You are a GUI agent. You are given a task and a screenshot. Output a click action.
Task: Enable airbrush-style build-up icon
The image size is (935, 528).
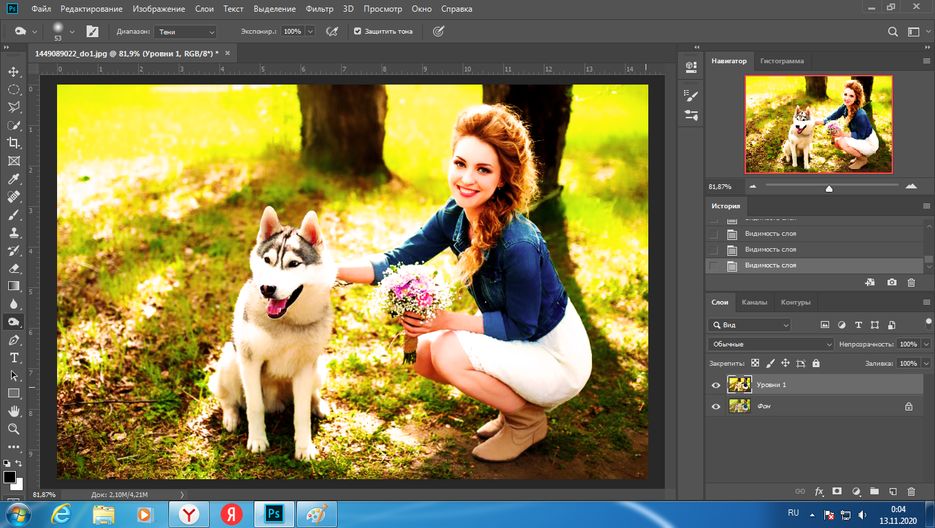click(332, 31)
